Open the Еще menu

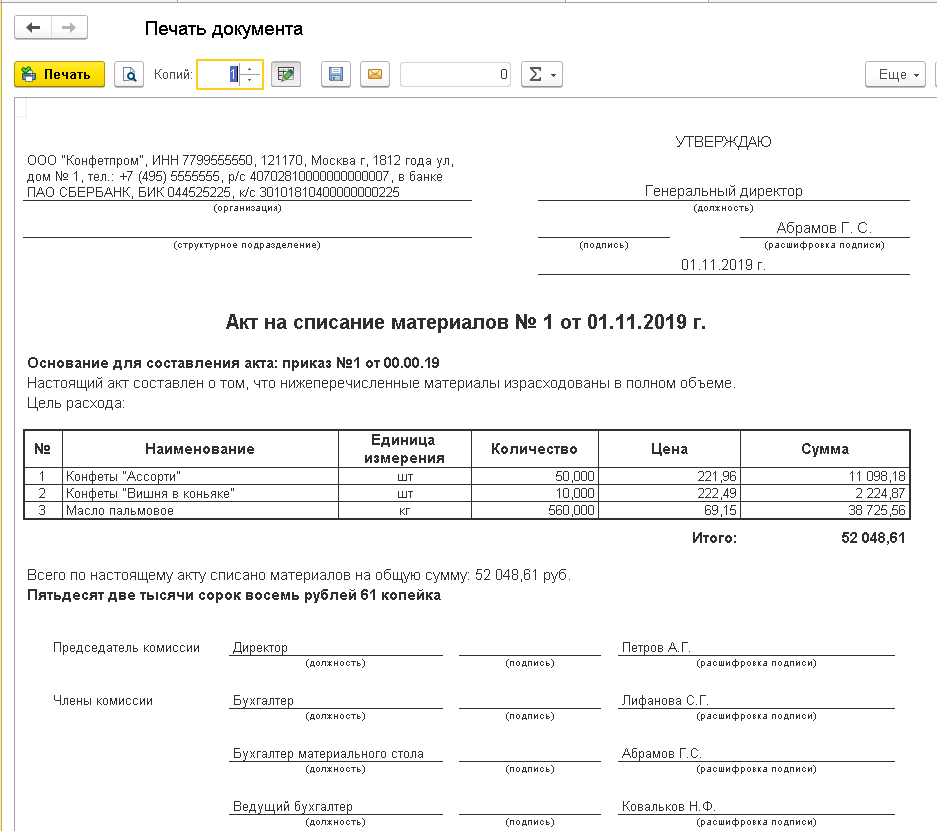(895, 75)
